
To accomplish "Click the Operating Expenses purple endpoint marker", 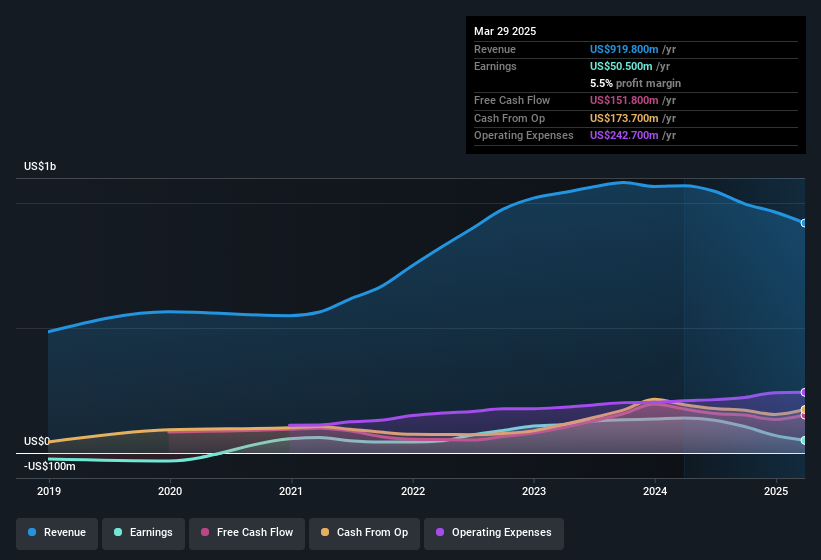I will (x=804, y=393).
